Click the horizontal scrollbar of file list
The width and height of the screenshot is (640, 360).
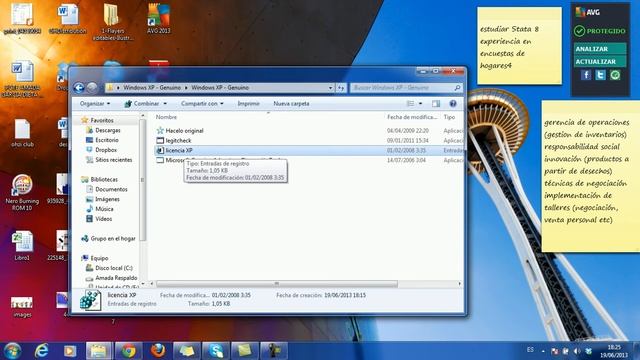(277, 284)
